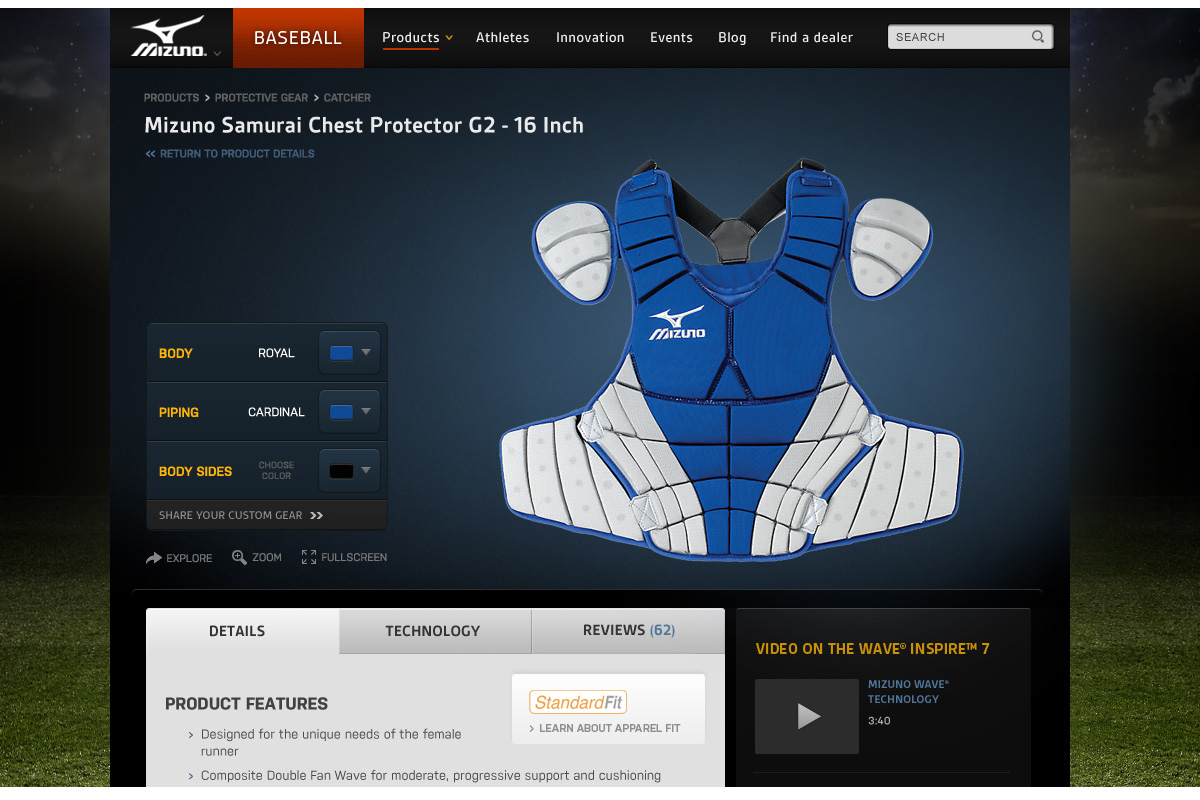
Task: Open the Piping color dropdown
Action: point(349,412)
